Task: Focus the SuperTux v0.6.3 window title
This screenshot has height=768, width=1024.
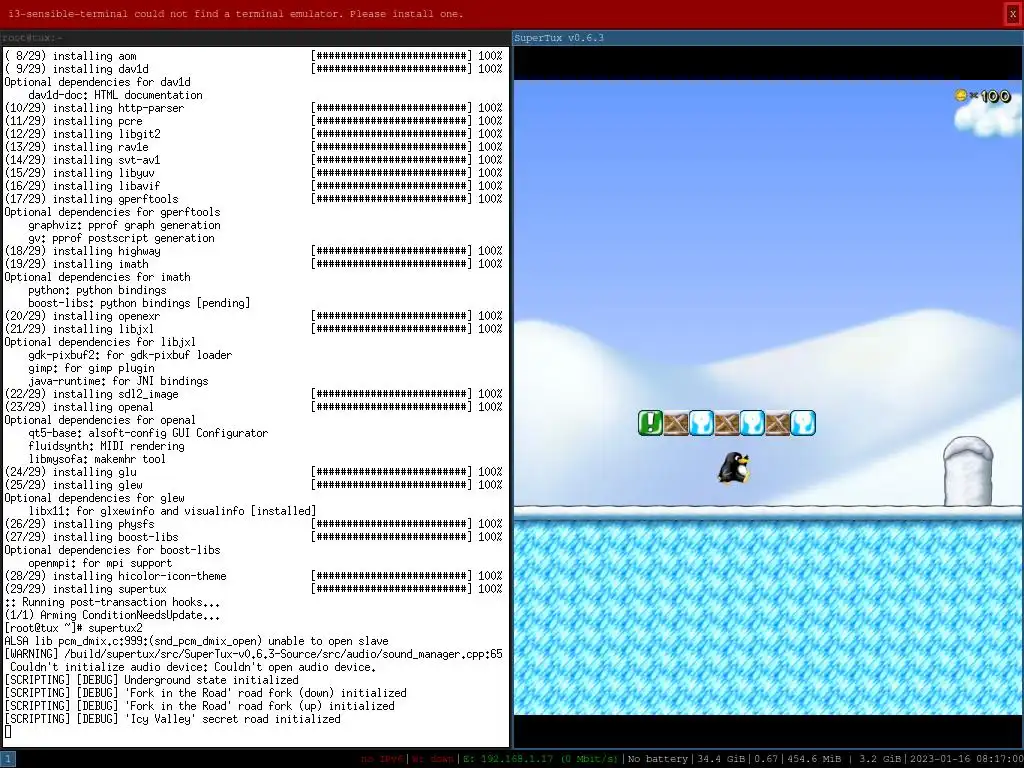Action: pos(768,38)
